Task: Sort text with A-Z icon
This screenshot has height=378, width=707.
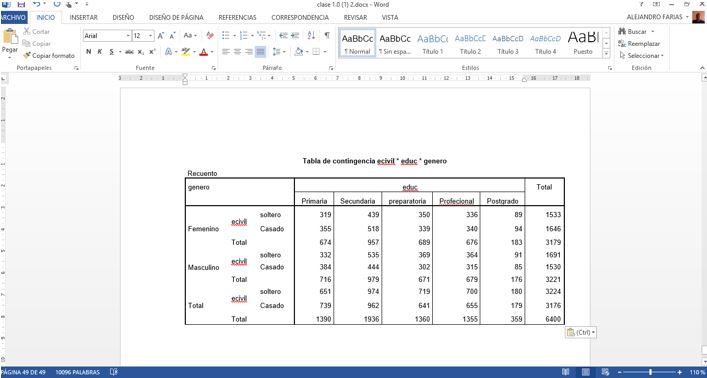Action: 311,36
